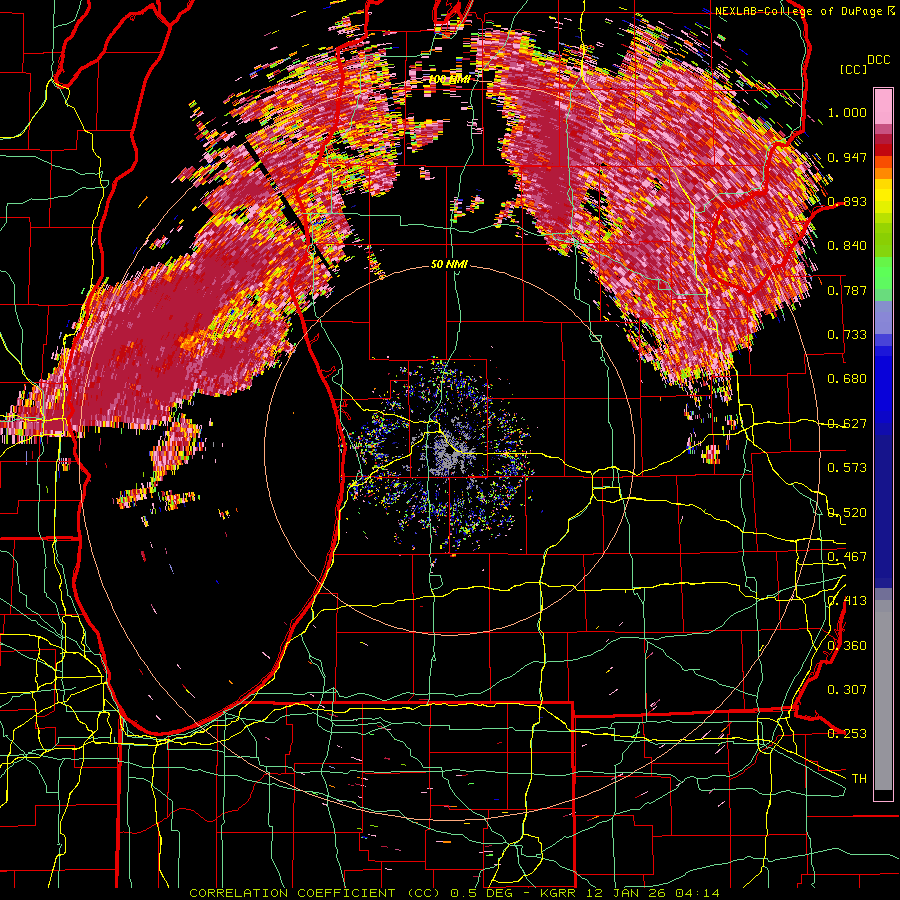The image size is (900, 900).
Task: Click the gray lower segment of color bar
Action: [883, 695]
